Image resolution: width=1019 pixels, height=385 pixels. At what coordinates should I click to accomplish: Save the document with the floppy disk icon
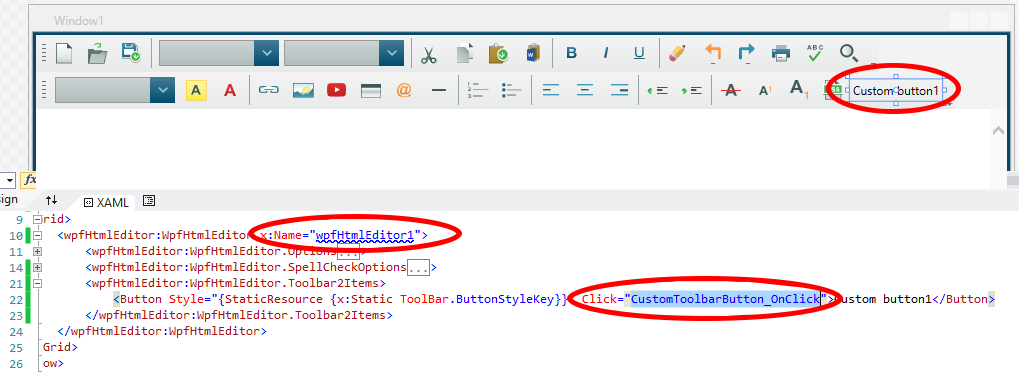[x=131, y=53]
